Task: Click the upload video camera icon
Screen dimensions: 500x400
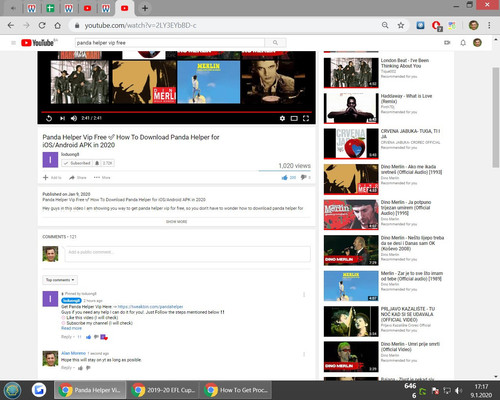Action: (x=447, y=43)
